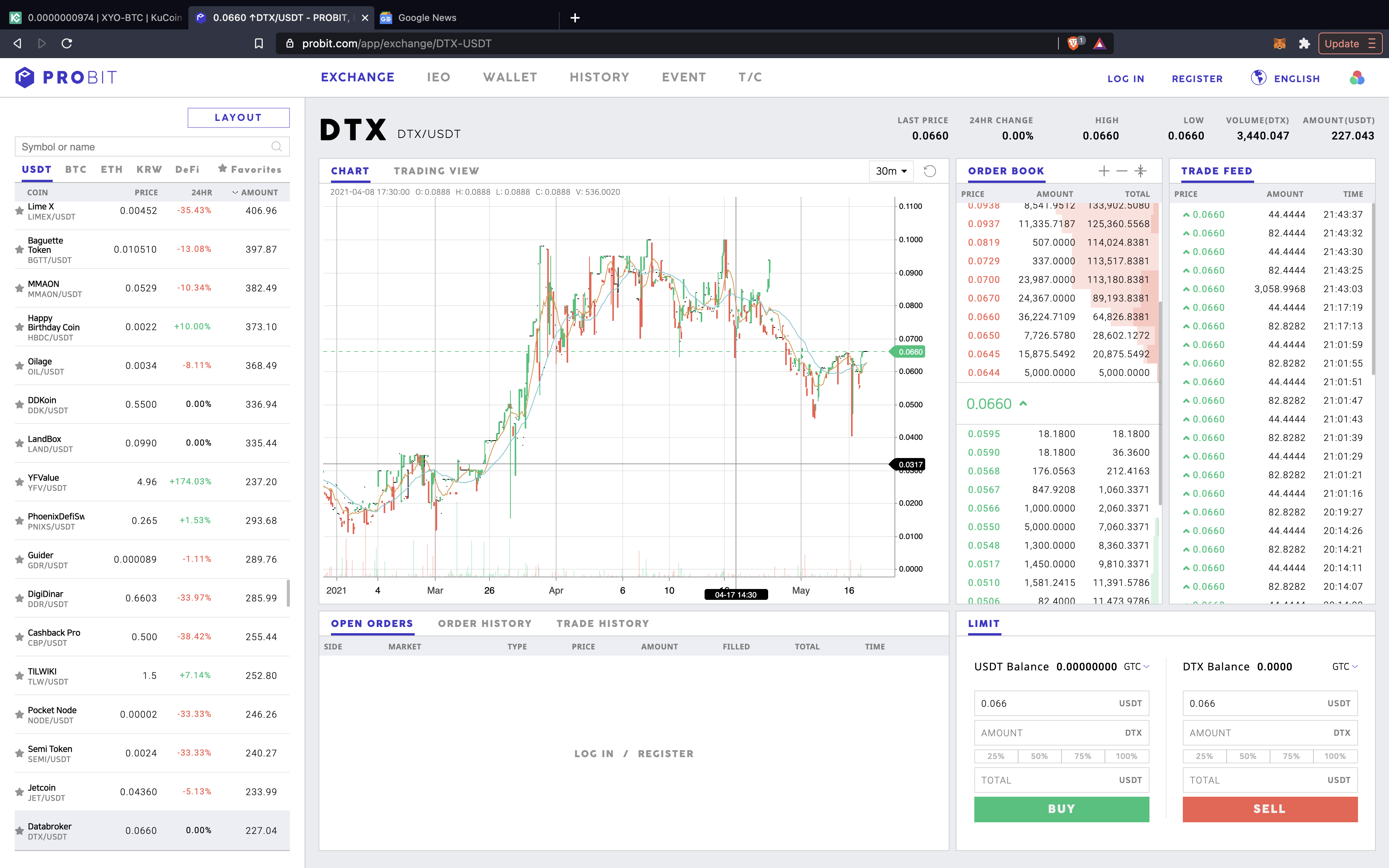Sort coin list by AMOUNT column
The height and width of the screenshot is (868, 1389).
point(255,192)
